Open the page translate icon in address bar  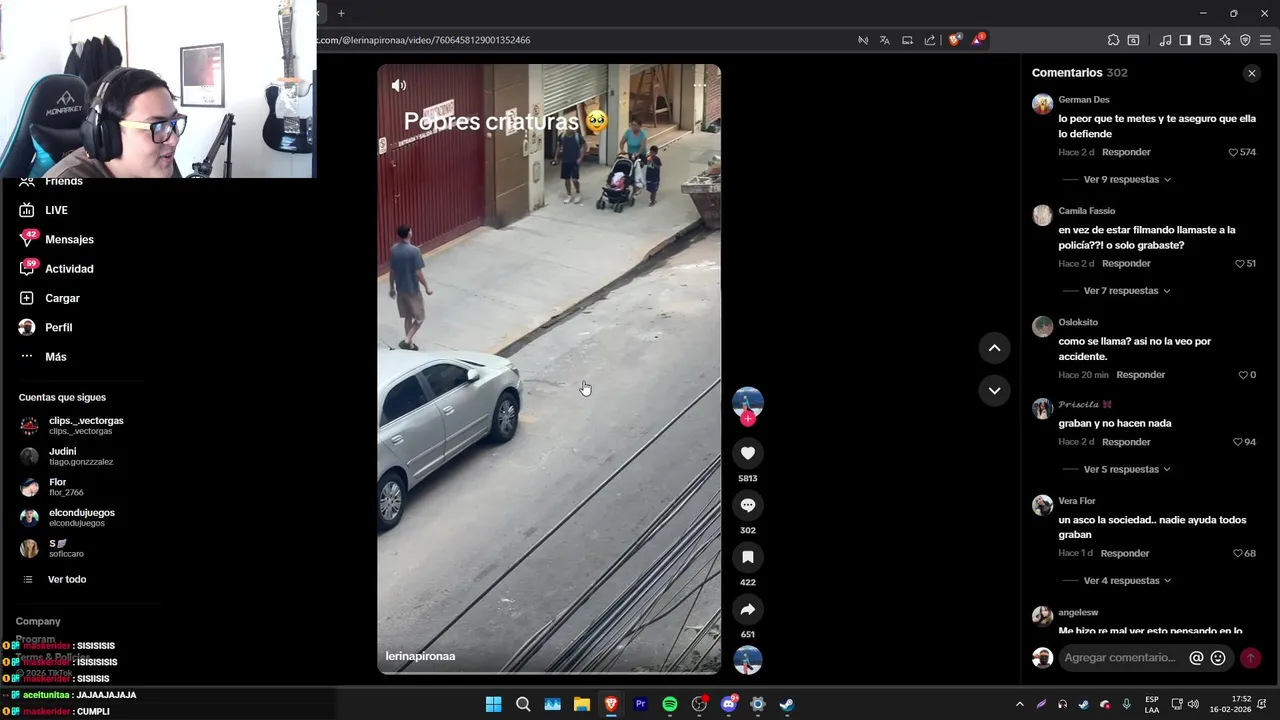tap(885, 40)
